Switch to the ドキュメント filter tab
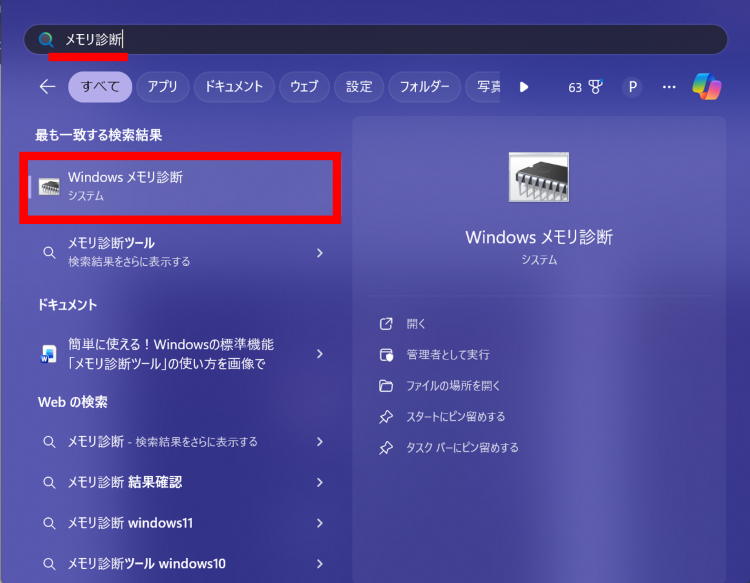 click(x=234, y=87)
